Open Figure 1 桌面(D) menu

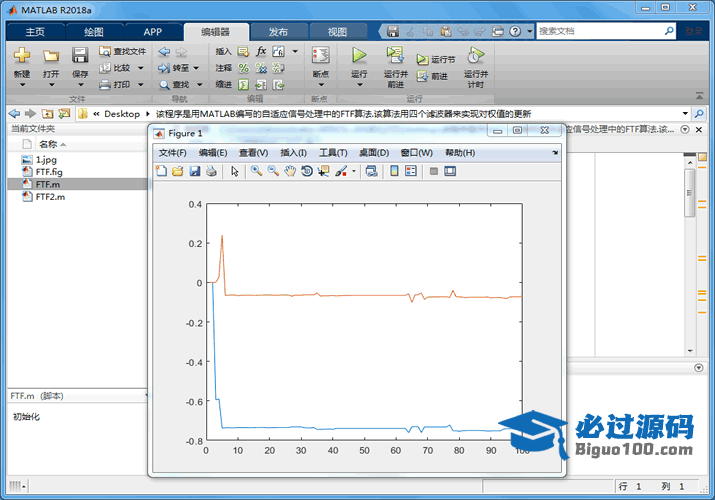[x=374, y=153]
